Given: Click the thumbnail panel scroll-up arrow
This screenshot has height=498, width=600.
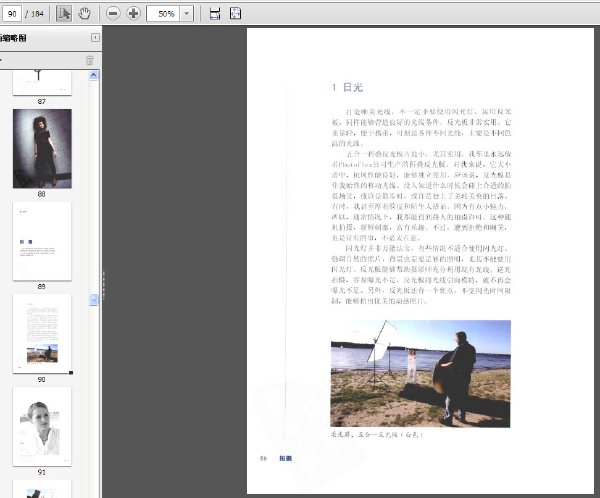Looking at the screenshot, I should point(94,75).
